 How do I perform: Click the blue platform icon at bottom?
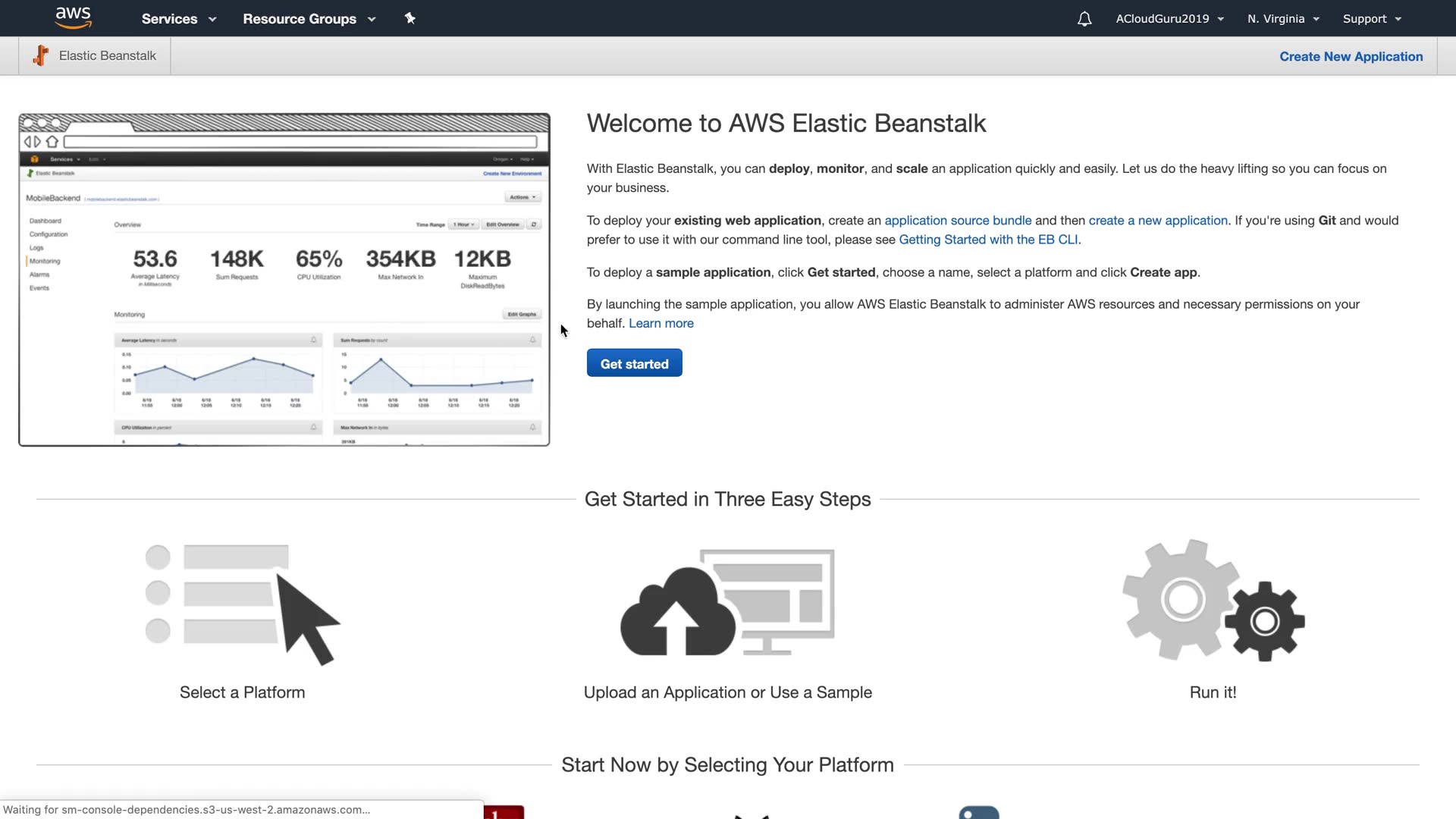pyautogui.click(x=978, y=812)
